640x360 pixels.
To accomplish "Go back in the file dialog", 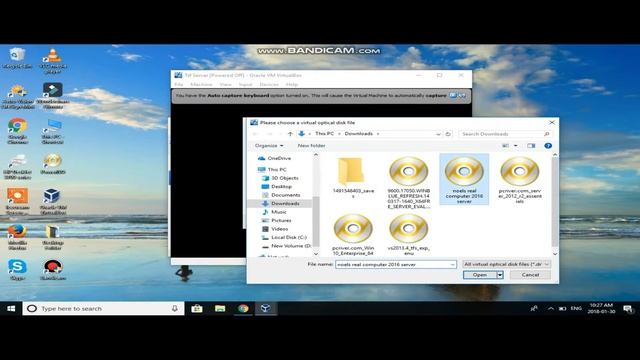I will point(256,134).
